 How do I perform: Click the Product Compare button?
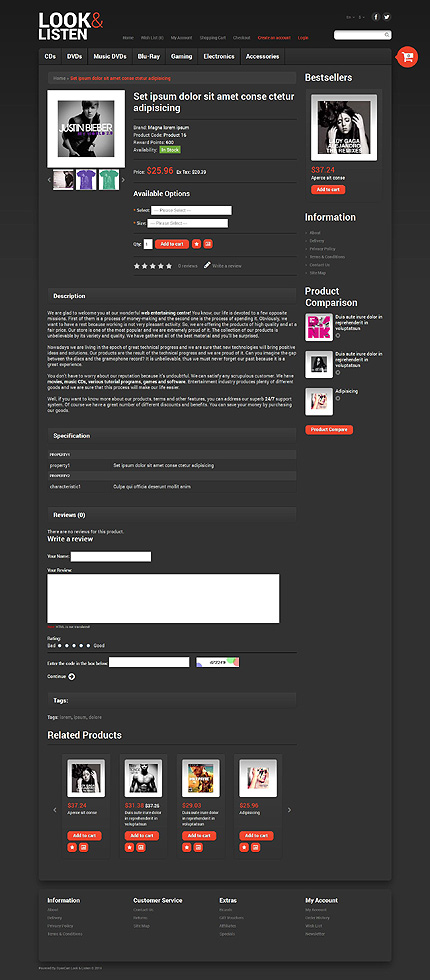tap(329, 429)
